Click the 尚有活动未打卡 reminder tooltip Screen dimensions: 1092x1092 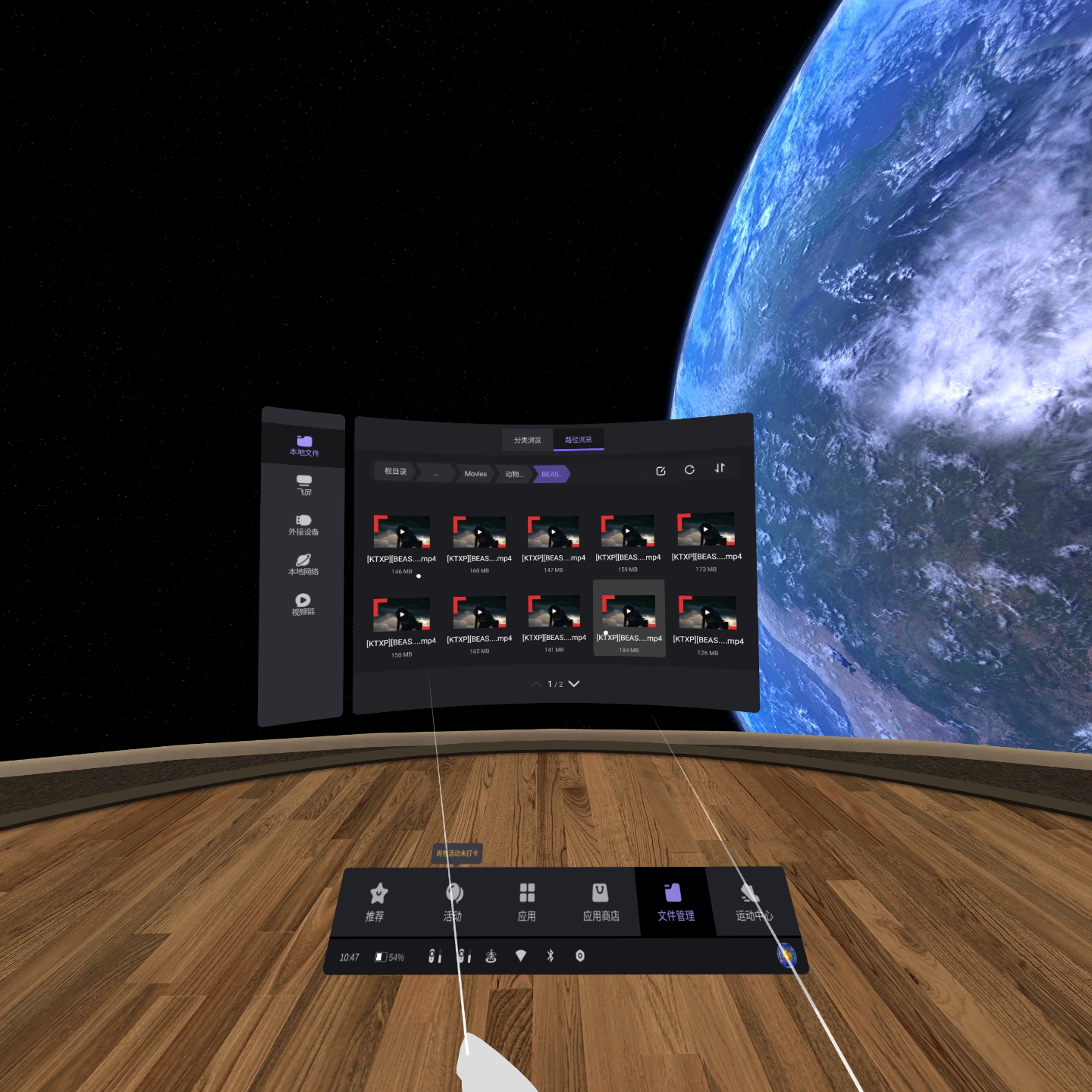[x=457, y=853]
